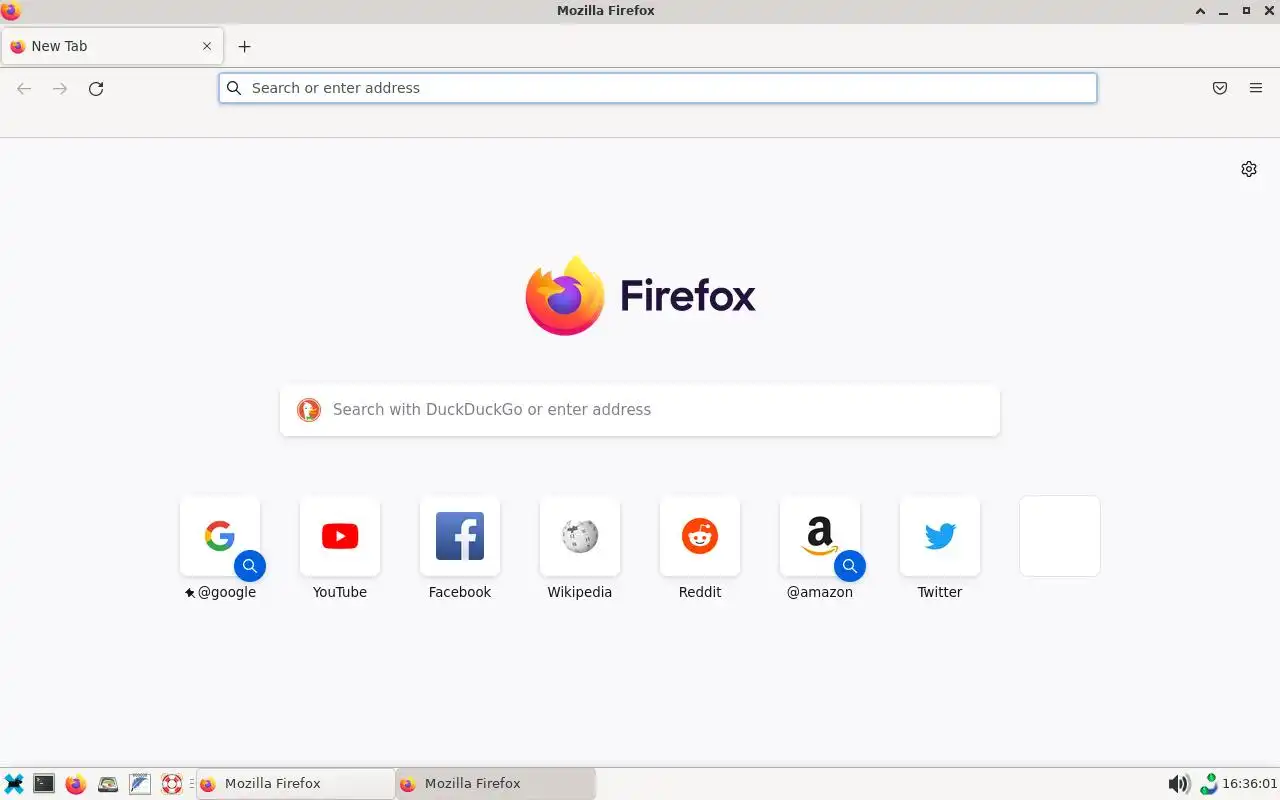Click the Firefox logo in the title bar
Image resolution: width=1280 pixels, height=800 pixels.
[x=11, y=11]
